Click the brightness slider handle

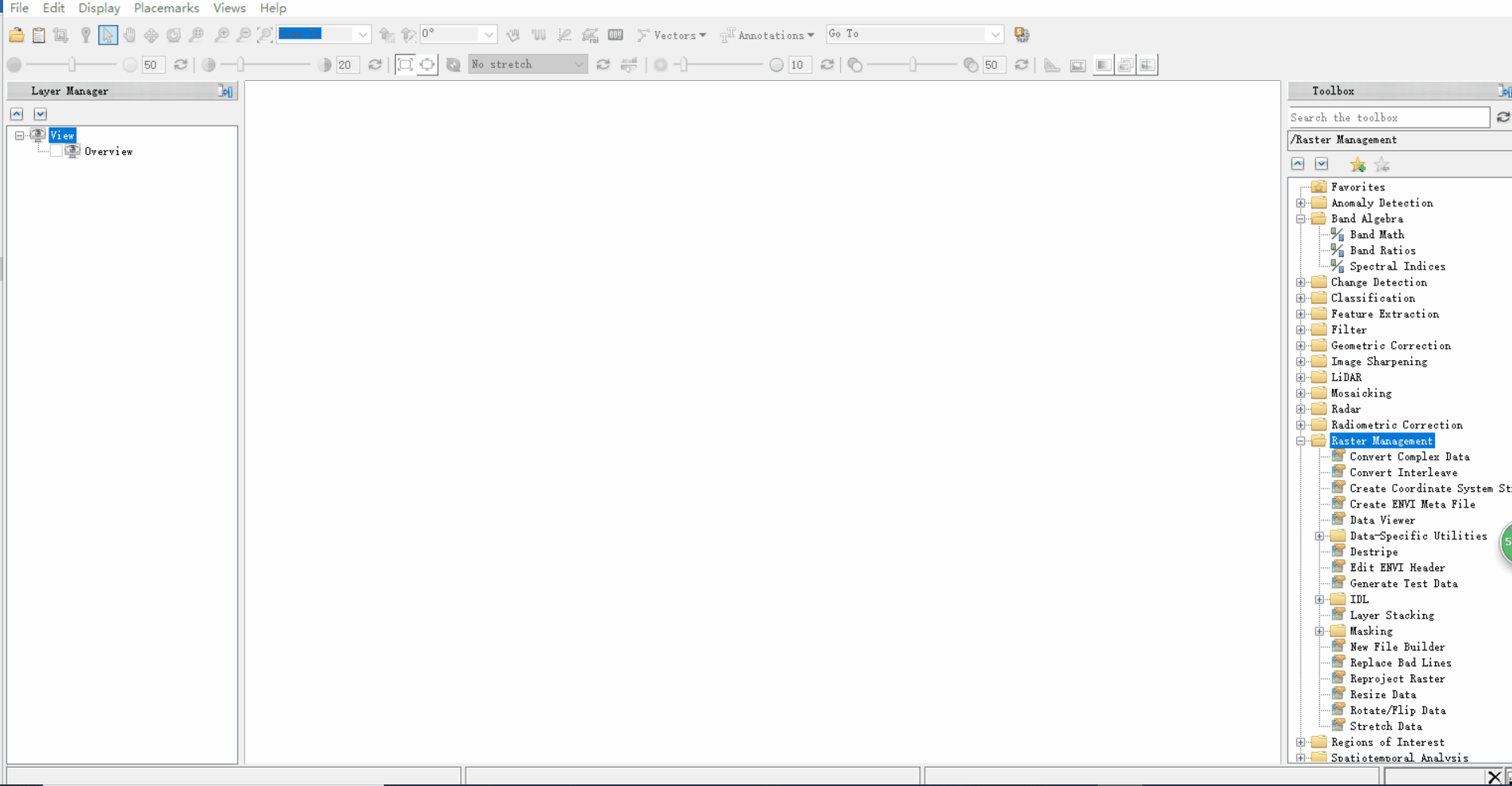tap(72, 65)
